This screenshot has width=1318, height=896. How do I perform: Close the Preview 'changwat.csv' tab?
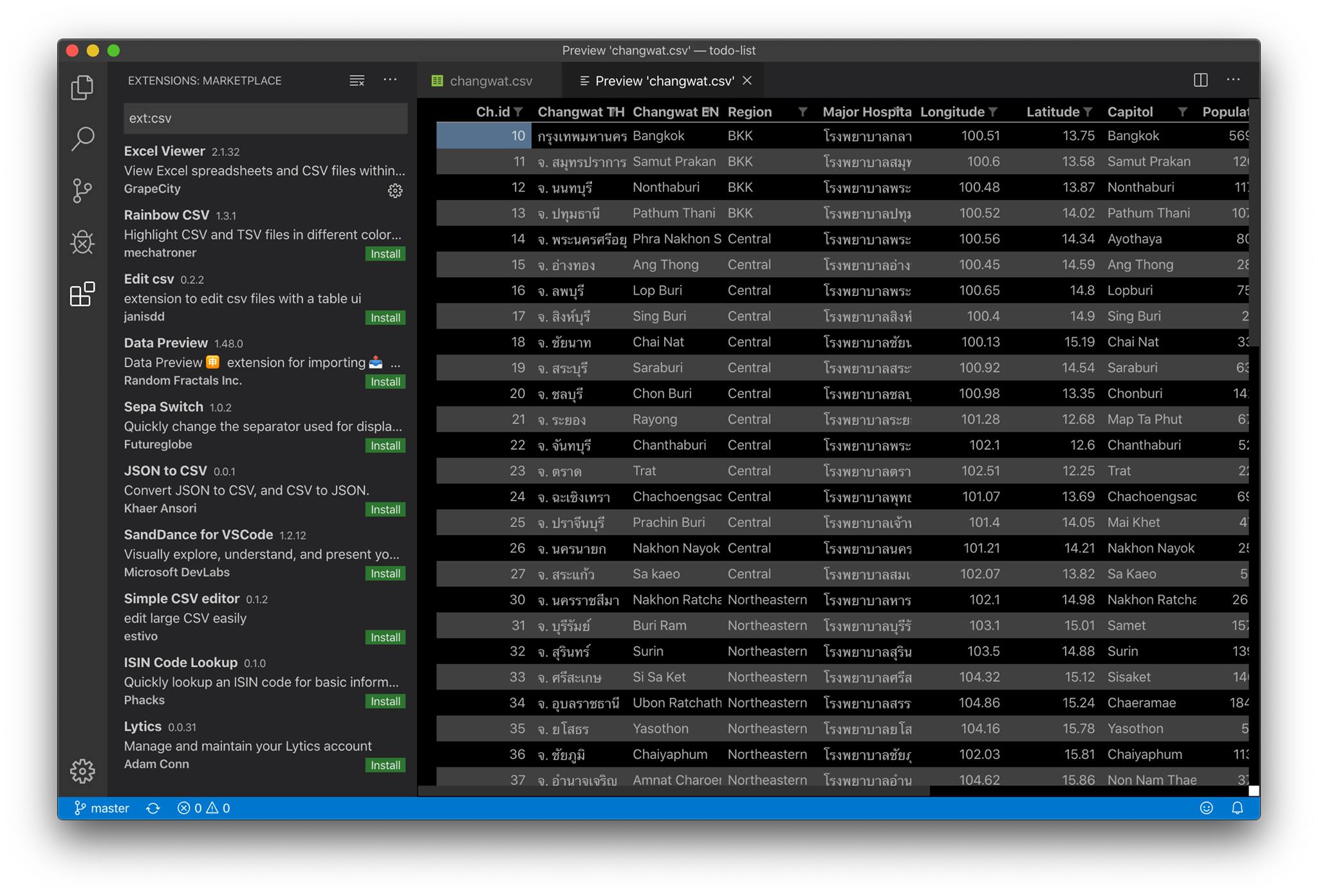pyautogui.click(x=747, y=80)
